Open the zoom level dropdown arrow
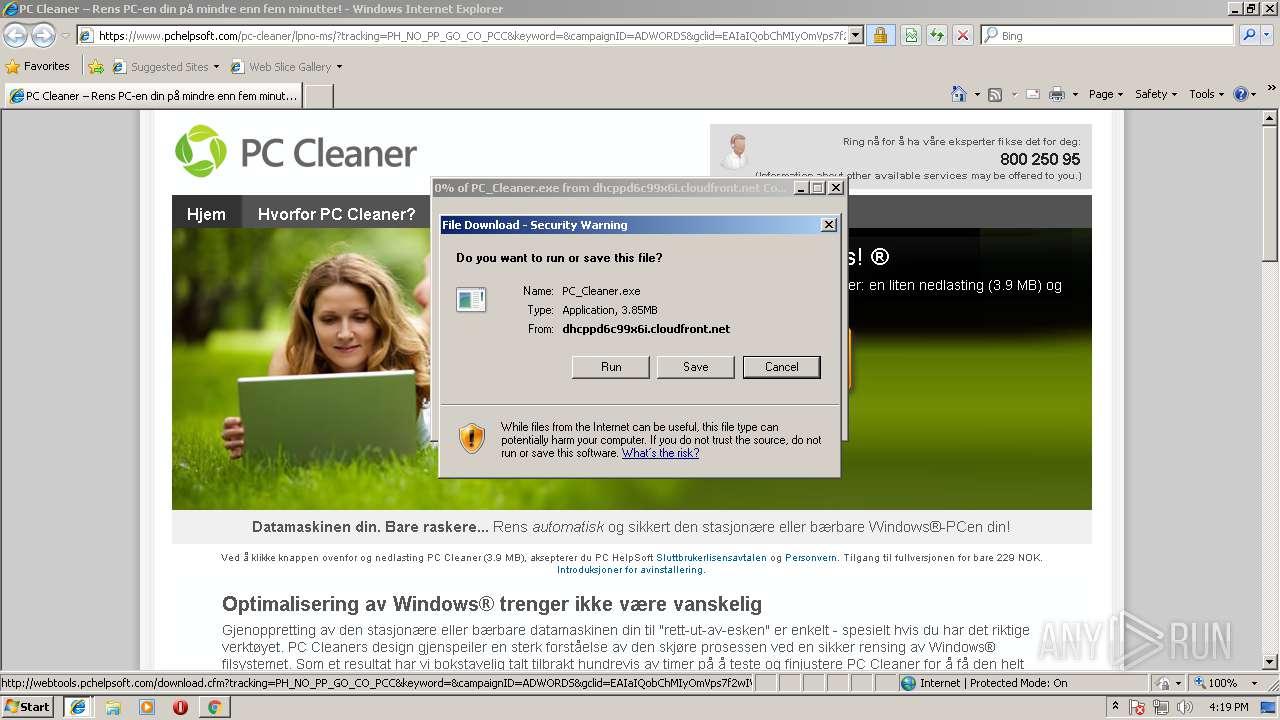The height and width of the screenshot is (720, 1280). [1255, 683]
